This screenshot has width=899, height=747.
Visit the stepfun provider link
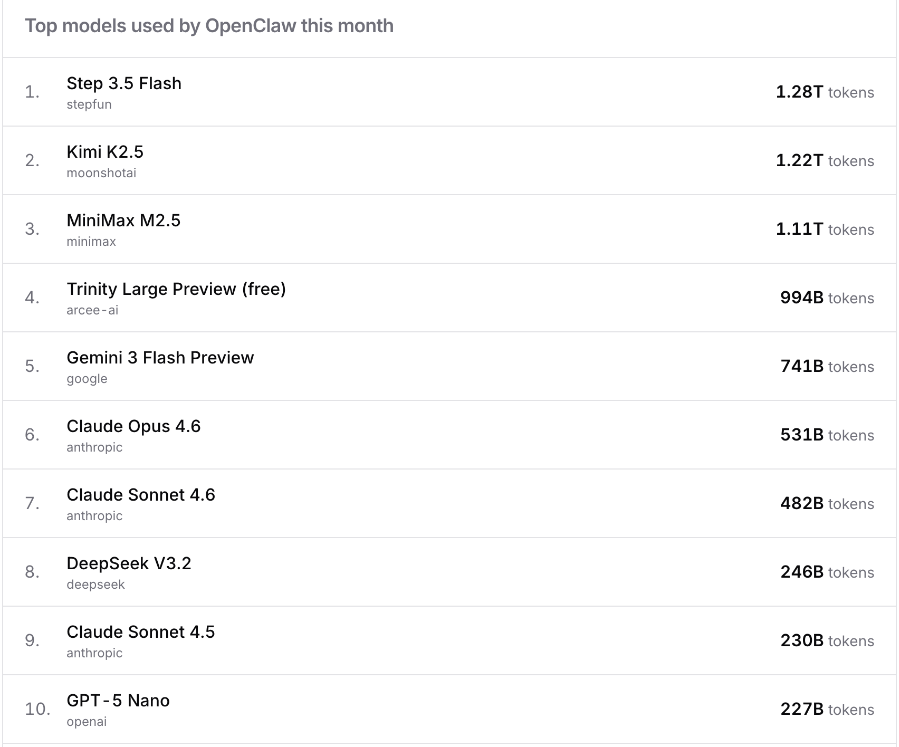(89, 105)
